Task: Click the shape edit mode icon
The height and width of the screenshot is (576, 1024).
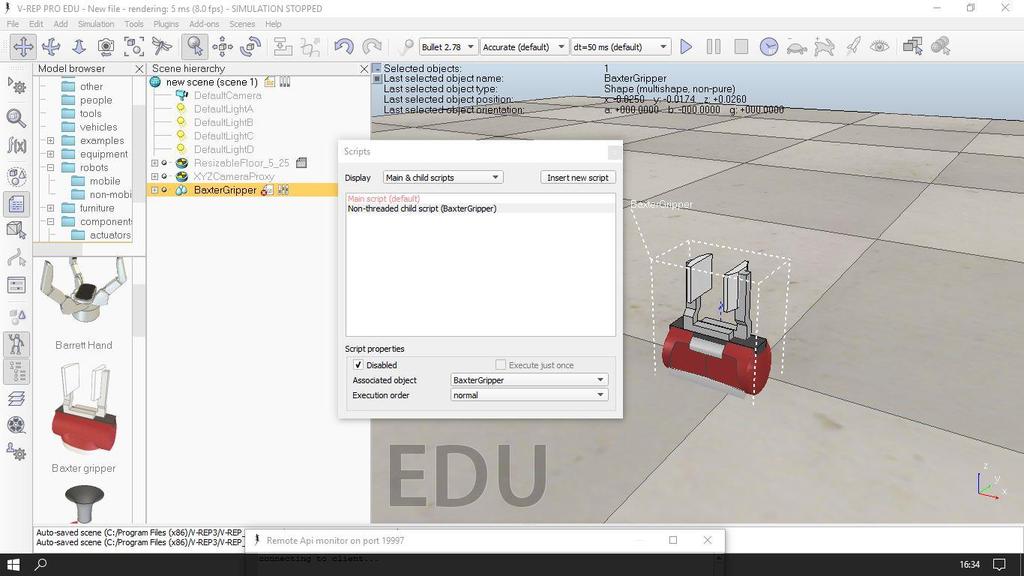Action: [x=16, y=229]
